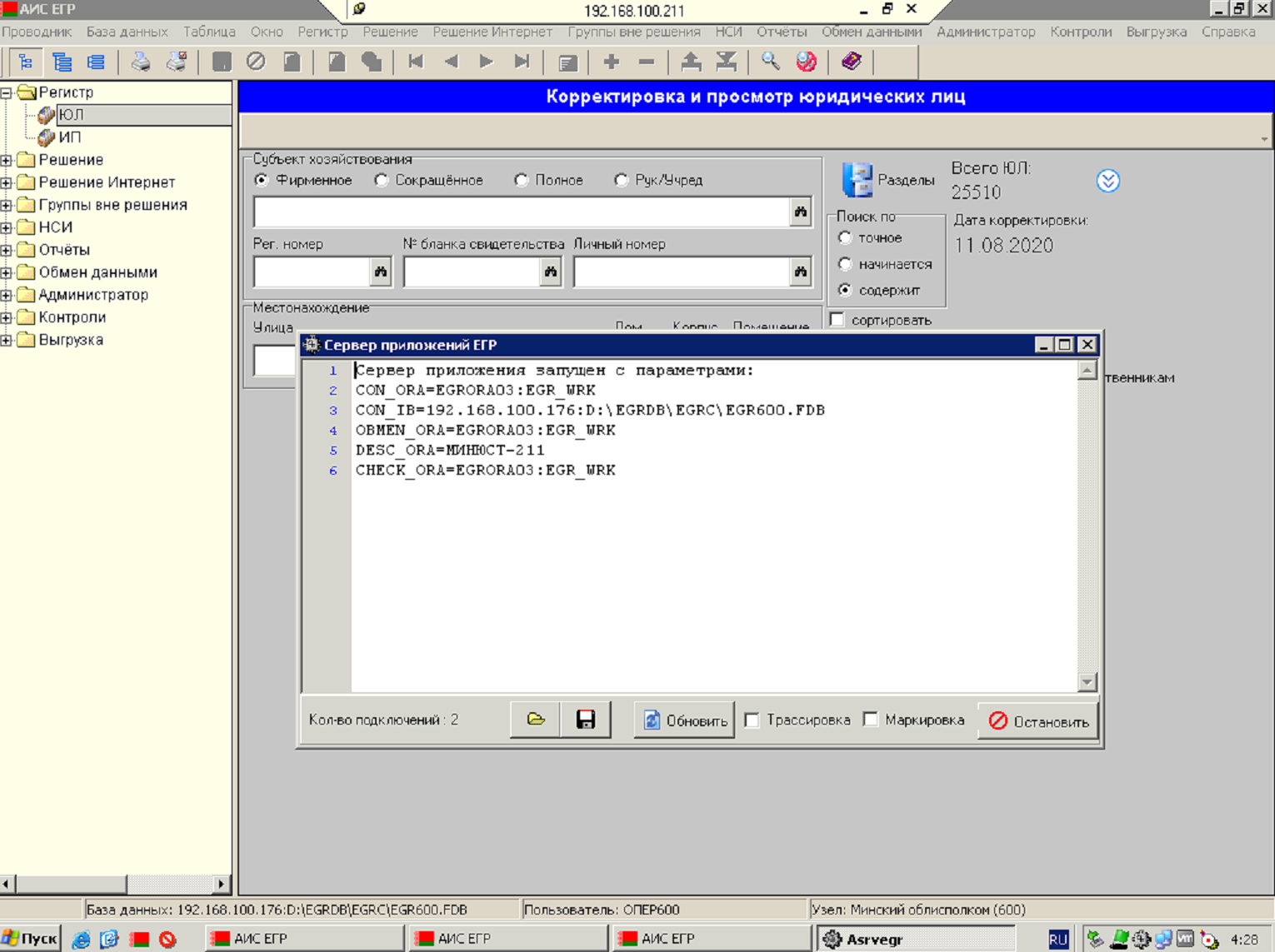Collapse the Регистр tree node
This screenshot has height=952, width=1275.
[6, 92]
